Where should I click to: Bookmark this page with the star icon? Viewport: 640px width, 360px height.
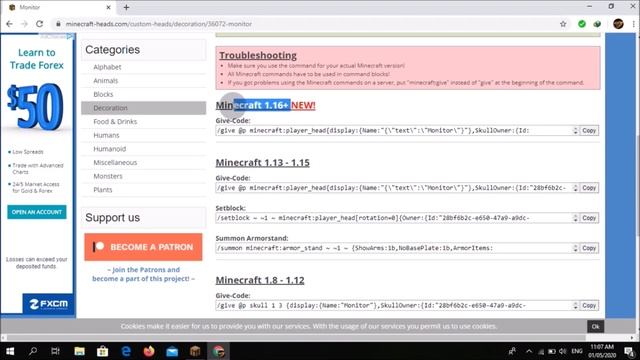[x=563, y=24]
